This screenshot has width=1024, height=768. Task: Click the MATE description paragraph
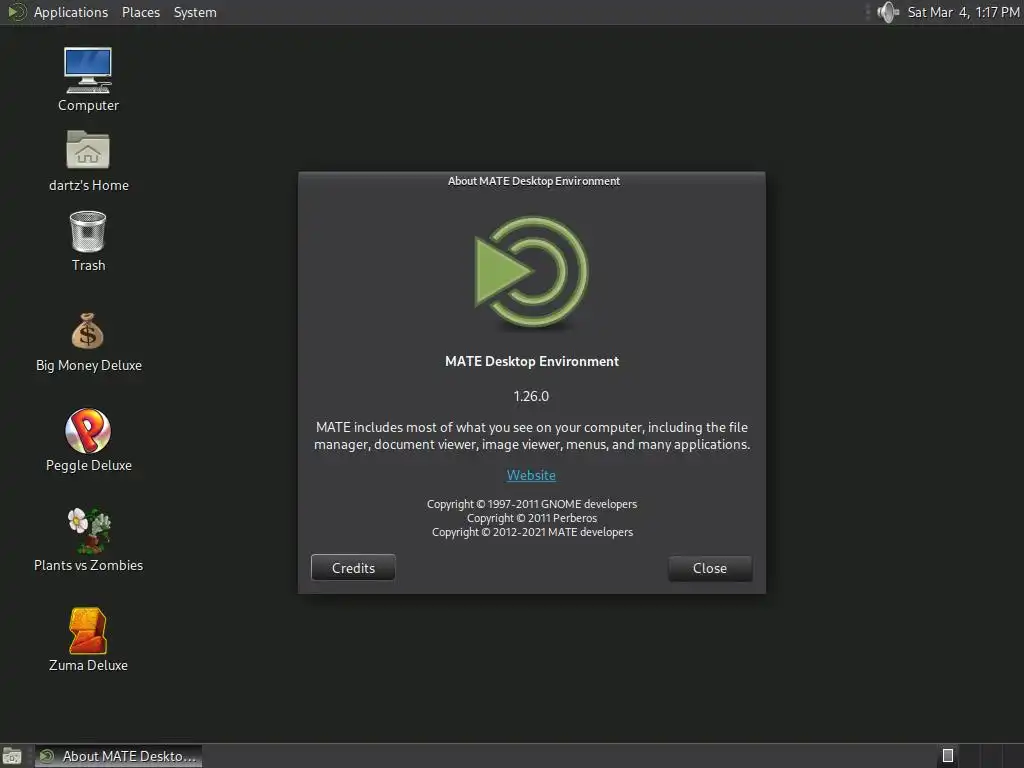532,436
